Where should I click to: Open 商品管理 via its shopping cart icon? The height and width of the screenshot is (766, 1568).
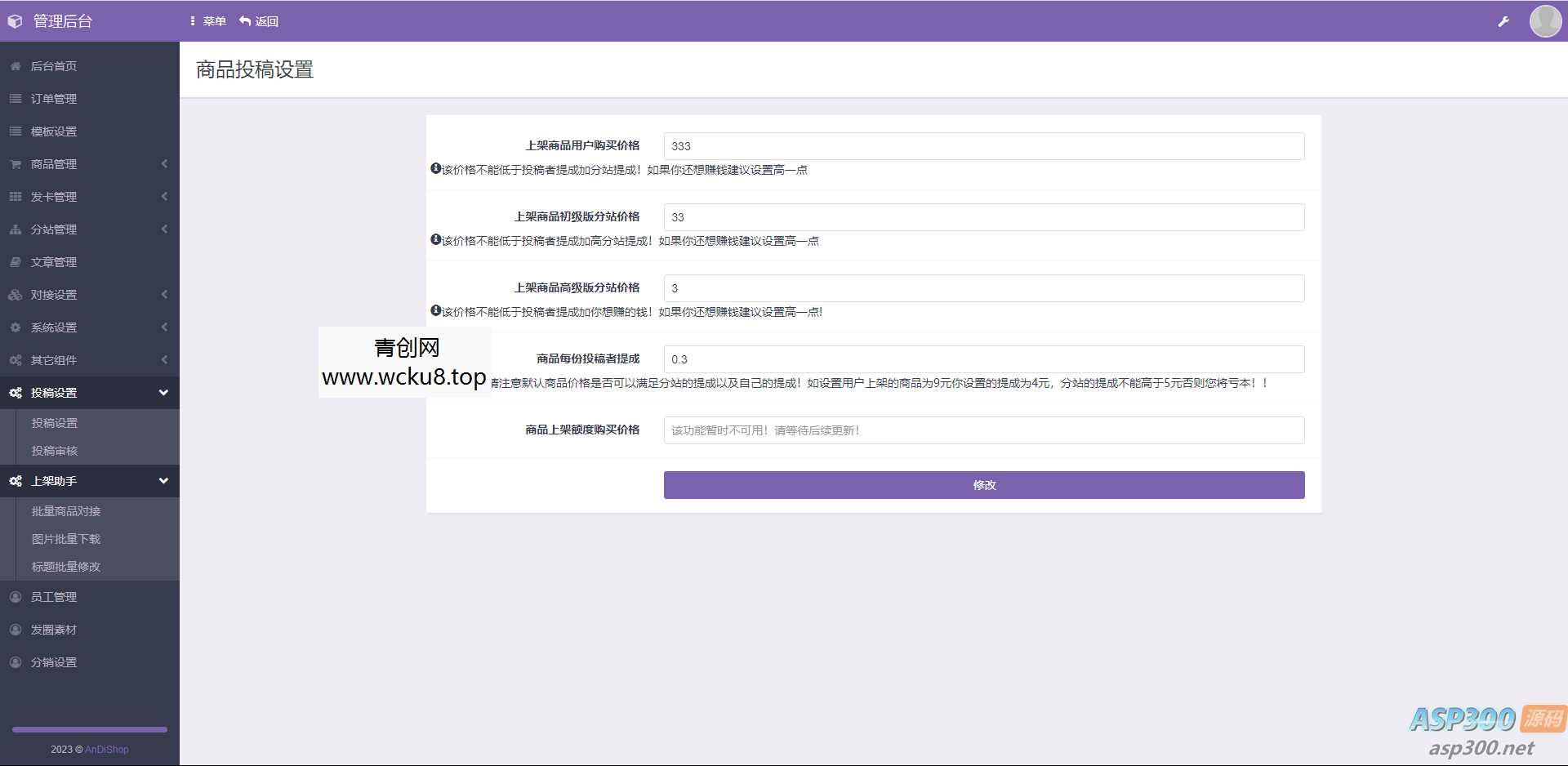pyautogui.click(x=14, y=163)
